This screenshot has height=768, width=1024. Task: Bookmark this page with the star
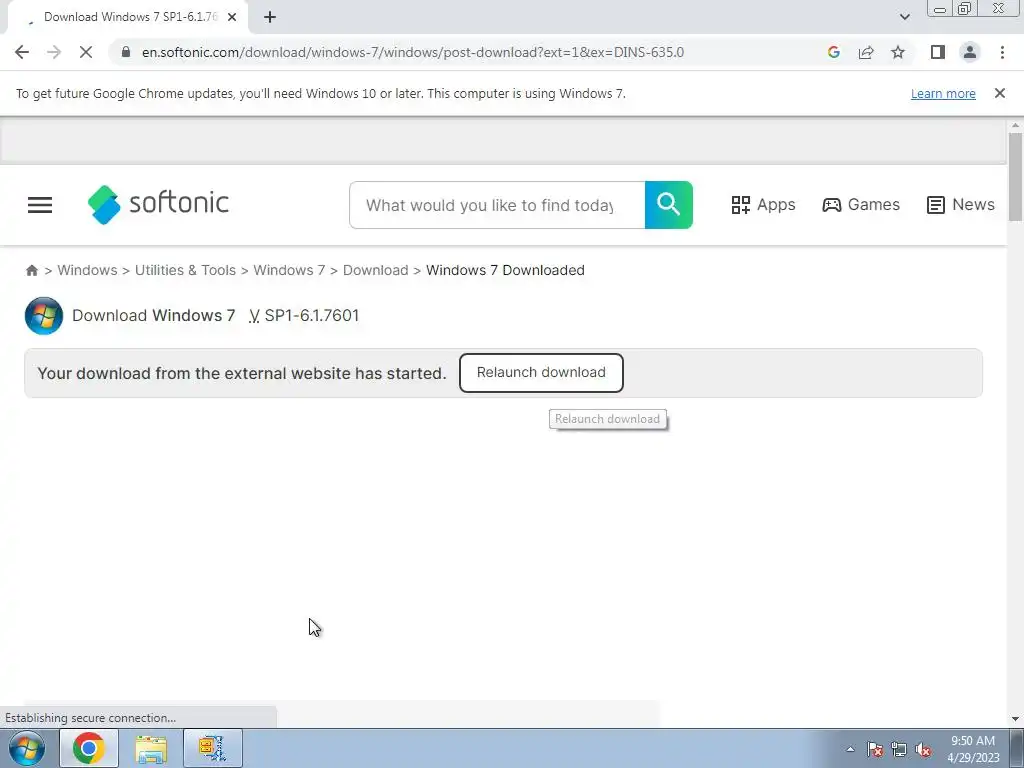(x=898, y=52)
